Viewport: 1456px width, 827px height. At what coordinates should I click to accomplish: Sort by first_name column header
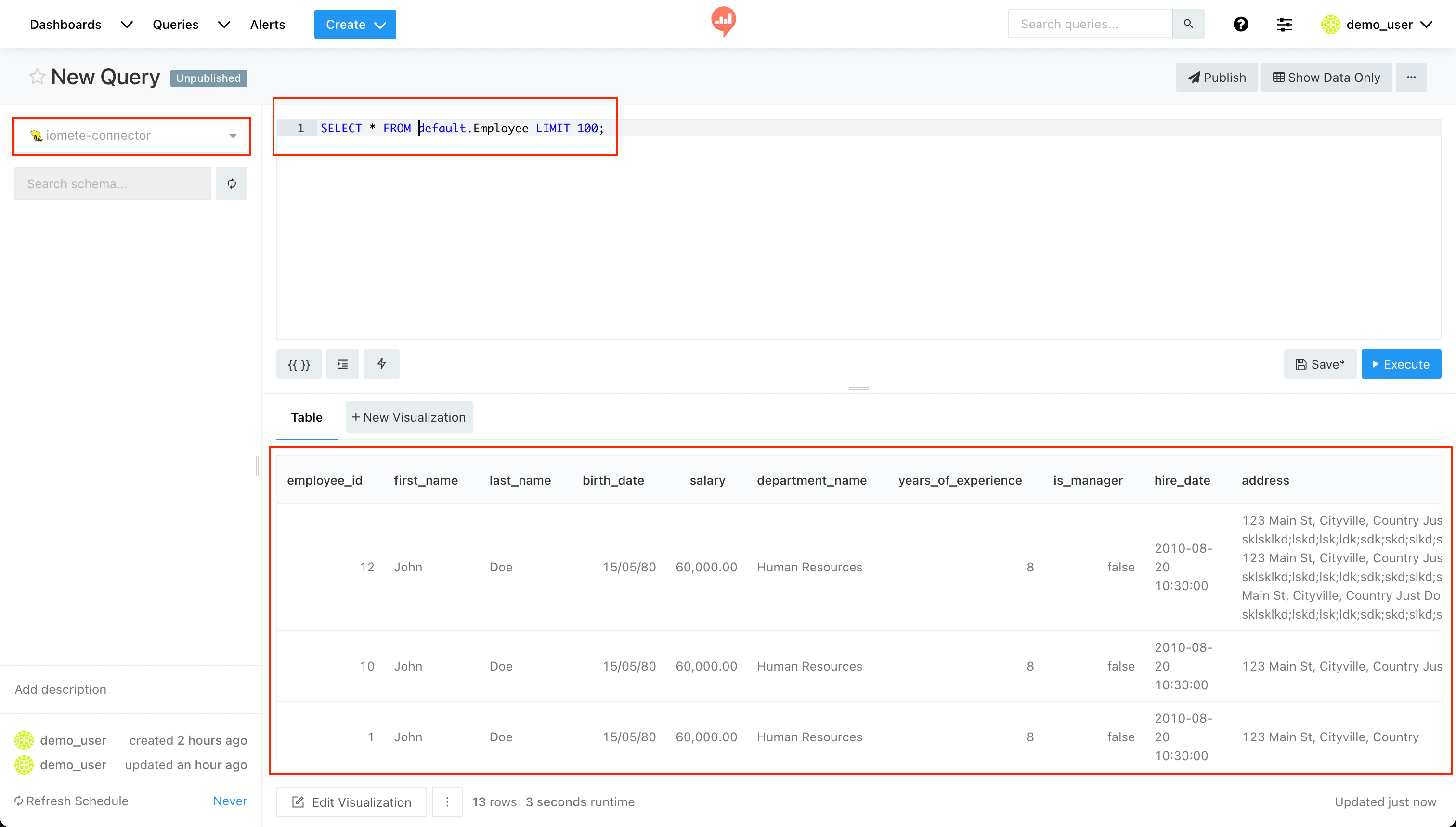426,480
